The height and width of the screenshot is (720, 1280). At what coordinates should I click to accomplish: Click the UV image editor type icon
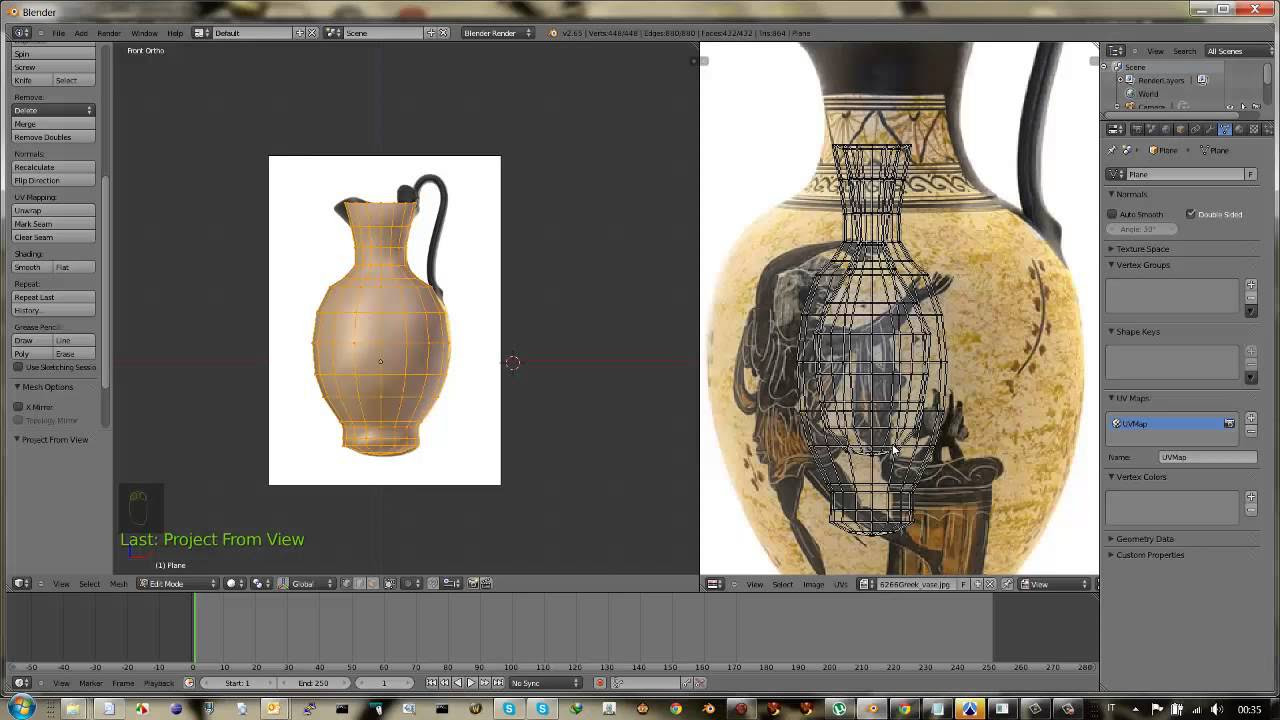pos(714,584)
